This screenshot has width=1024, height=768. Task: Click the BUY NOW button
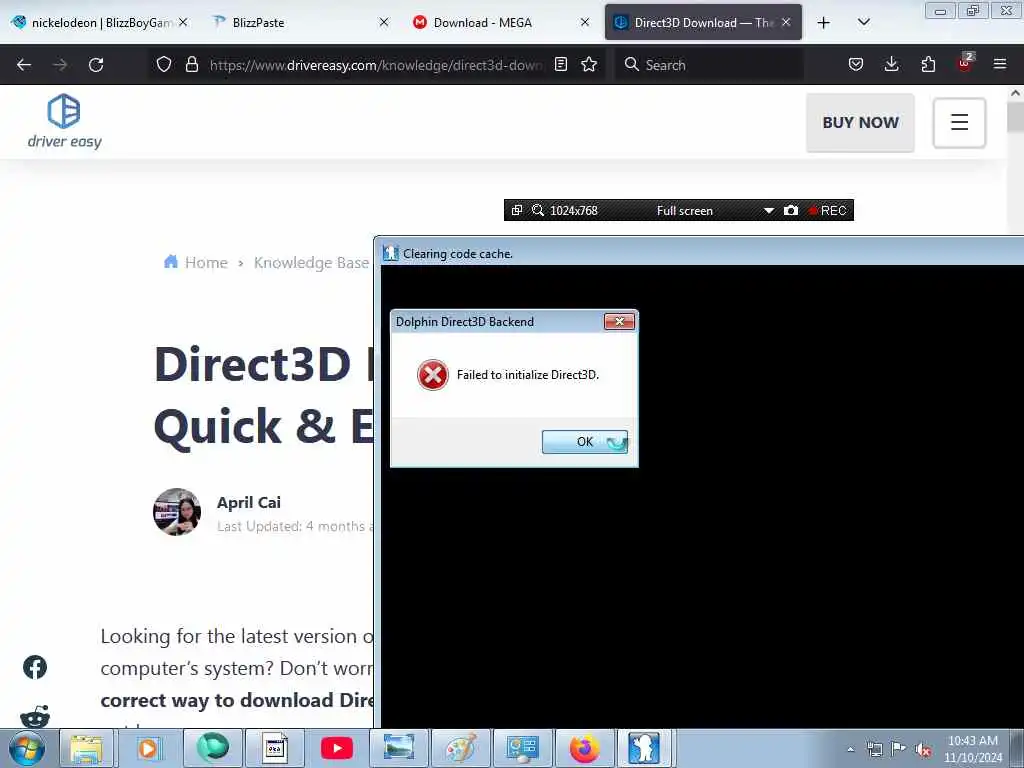pyautogui.click(x=860, y=122)
